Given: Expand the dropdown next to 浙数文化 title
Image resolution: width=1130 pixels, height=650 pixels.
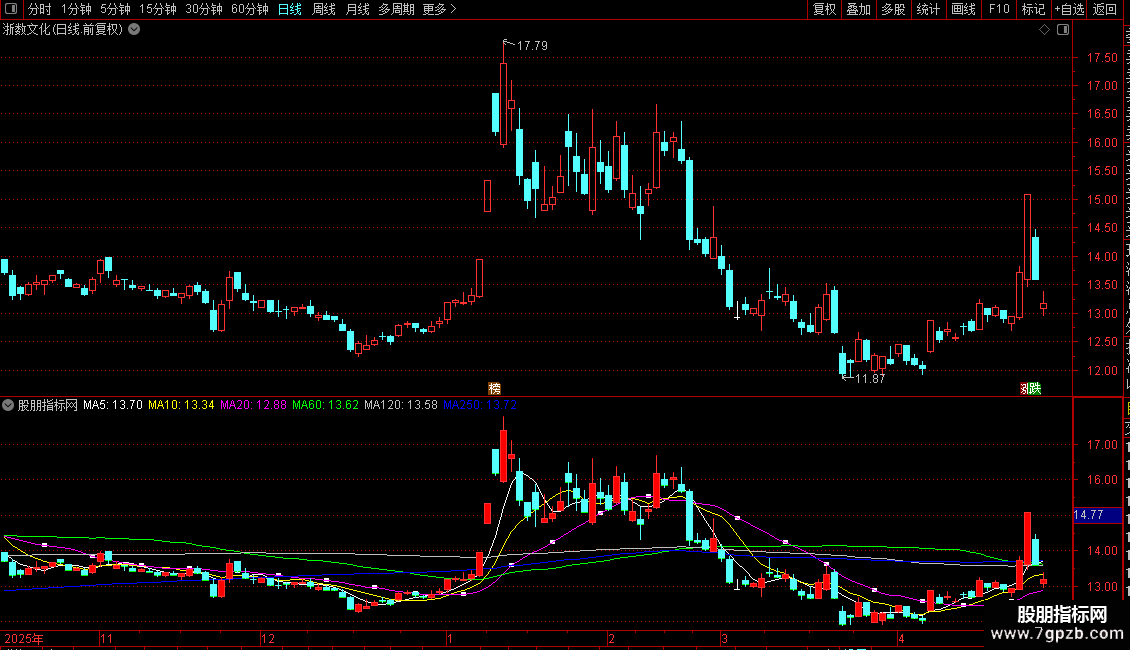Looking at the screenshot, I should pos(134,30).
